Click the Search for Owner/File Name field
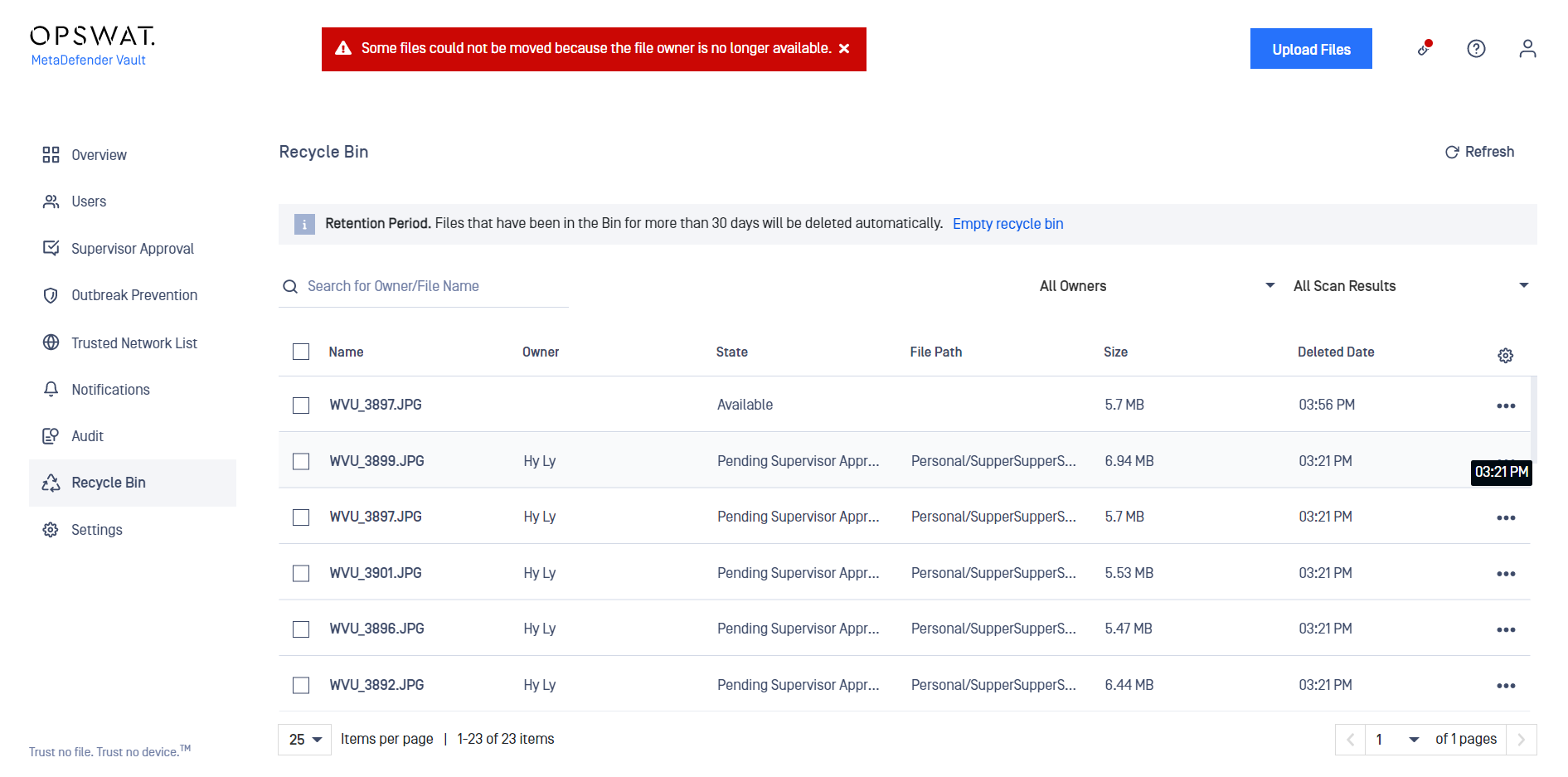This screenshot has height=777, width=1568. [x=424, y=286]
